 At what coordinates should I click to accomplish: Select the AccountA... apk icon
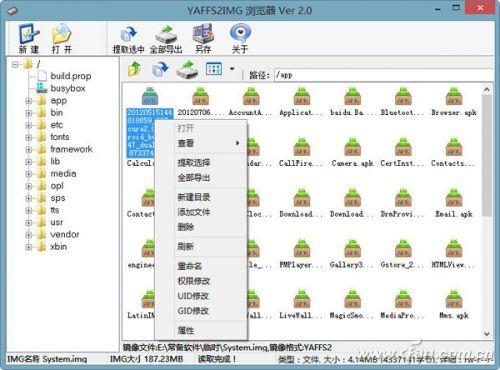[x=251, y=96]
